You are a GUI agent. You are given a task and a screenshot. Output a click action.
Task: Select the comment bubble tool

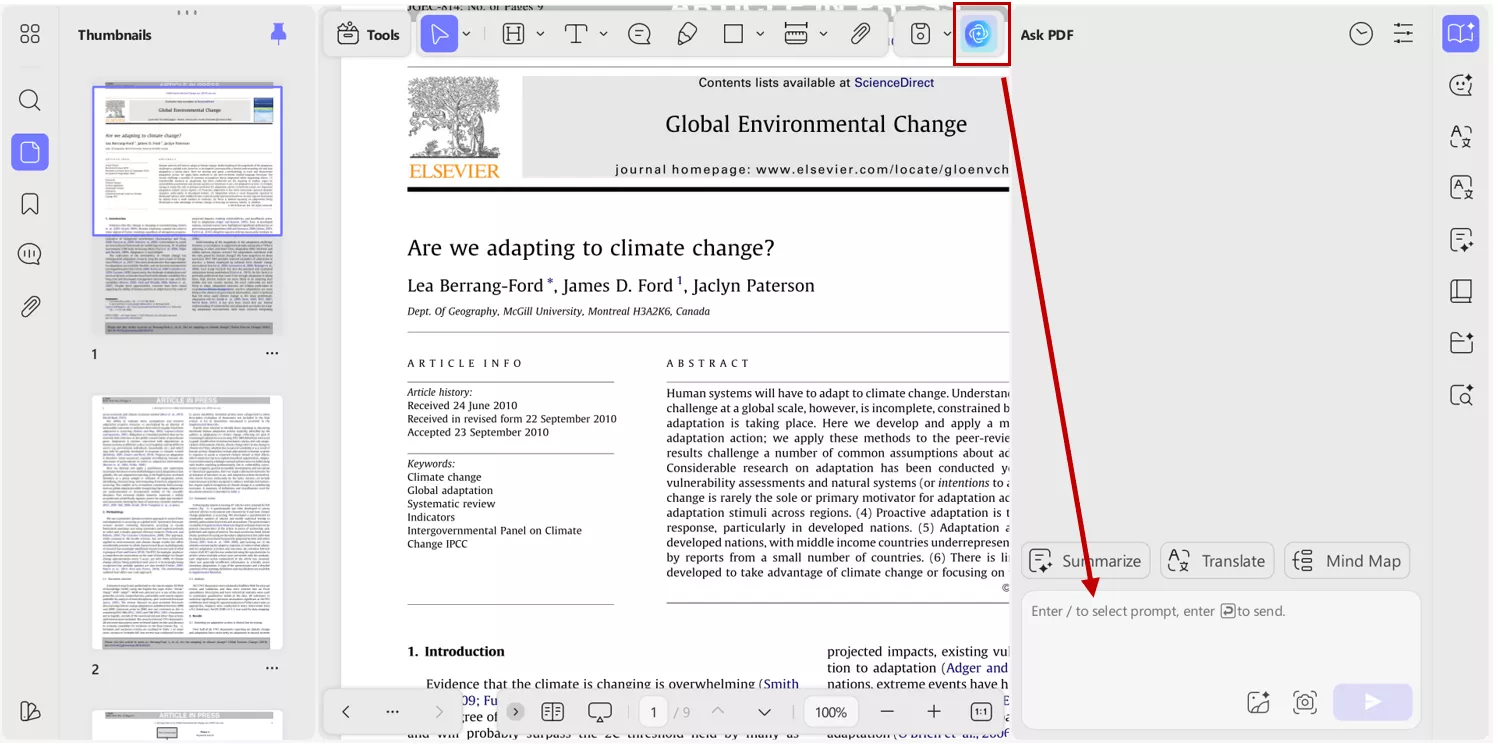639,35
